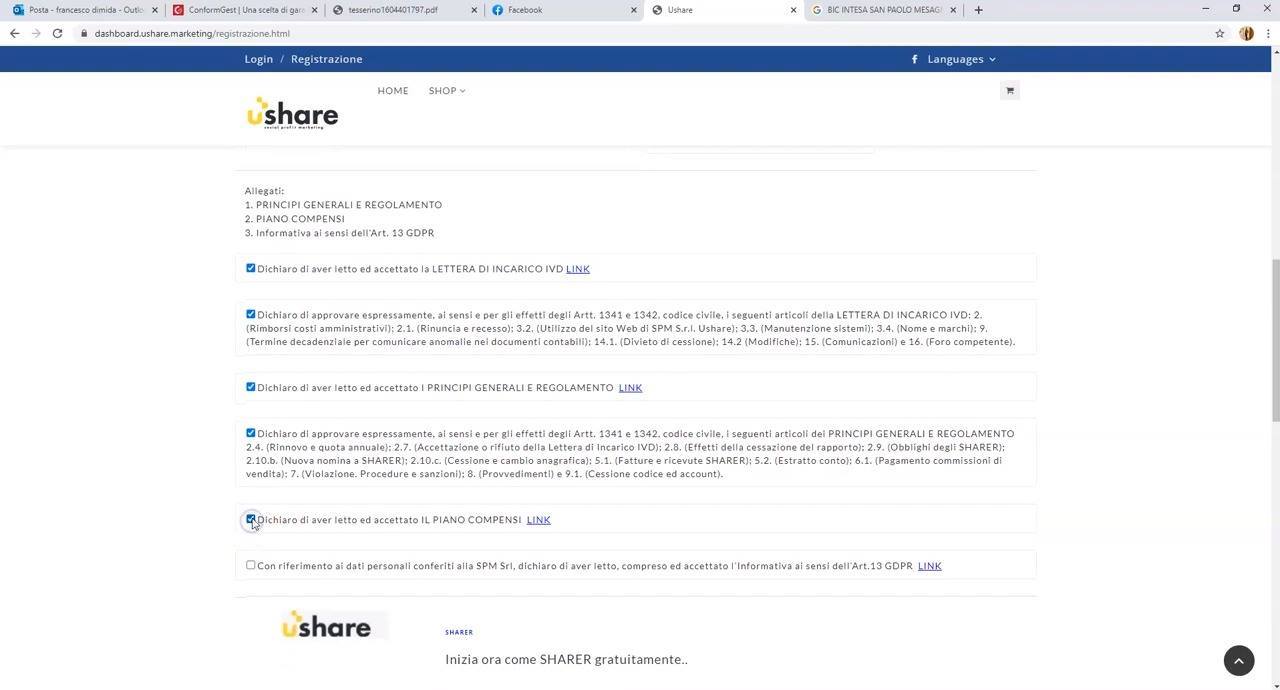The width and height of the screenshot is (1280, 690).
Task: Close the ConformGest tab
Action: pyautogui.click(x=314, y=10)
